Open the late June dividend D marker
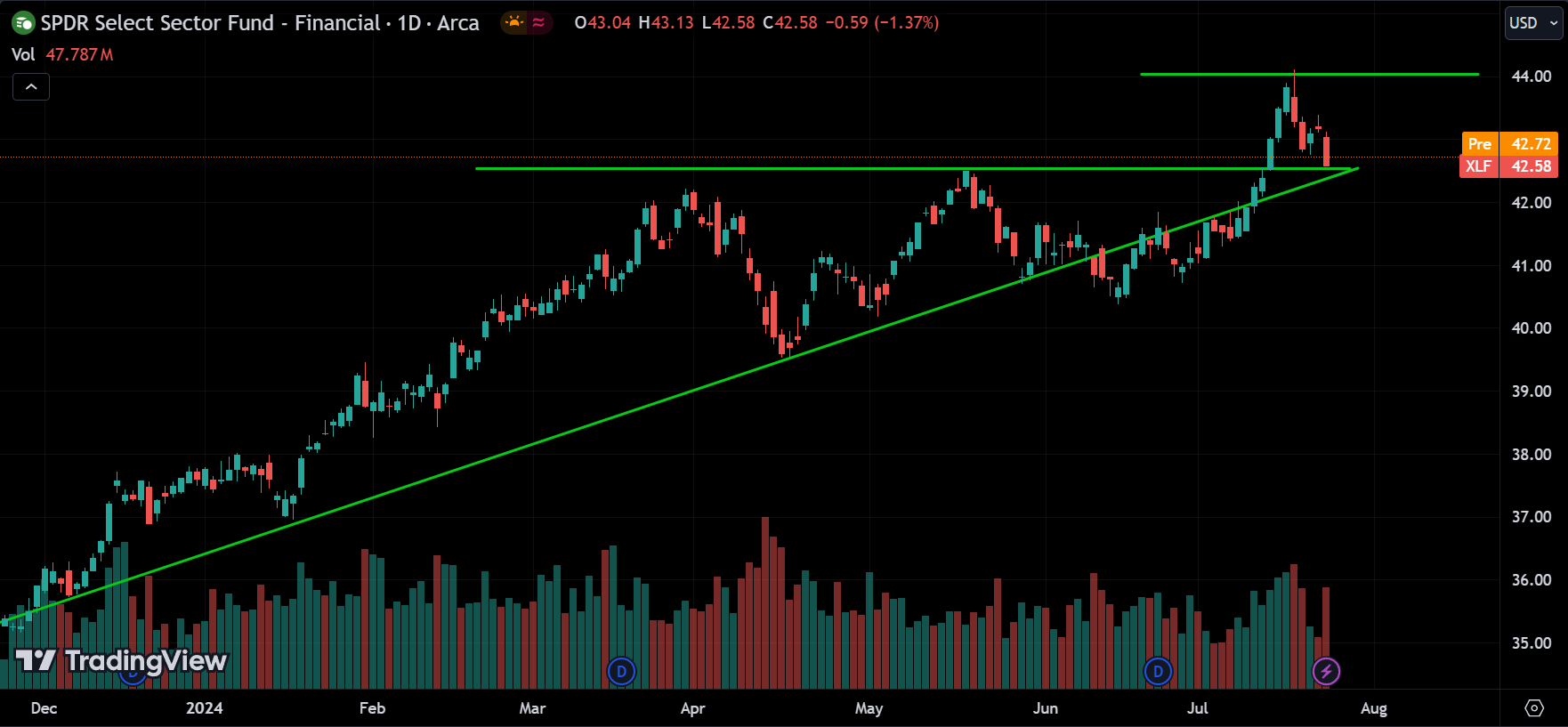The image size is (1568, 727). coord(1158,672)
